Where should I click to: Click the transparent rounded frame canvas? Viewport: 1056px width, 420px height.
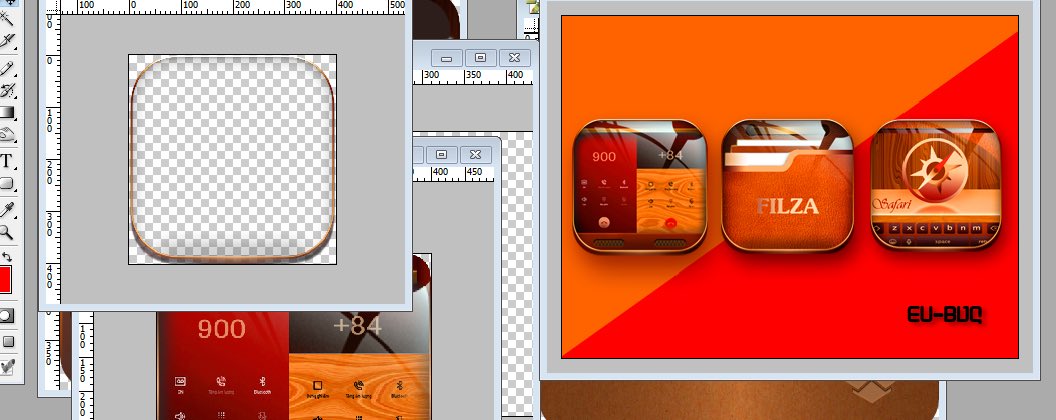(x=232, y=159)
